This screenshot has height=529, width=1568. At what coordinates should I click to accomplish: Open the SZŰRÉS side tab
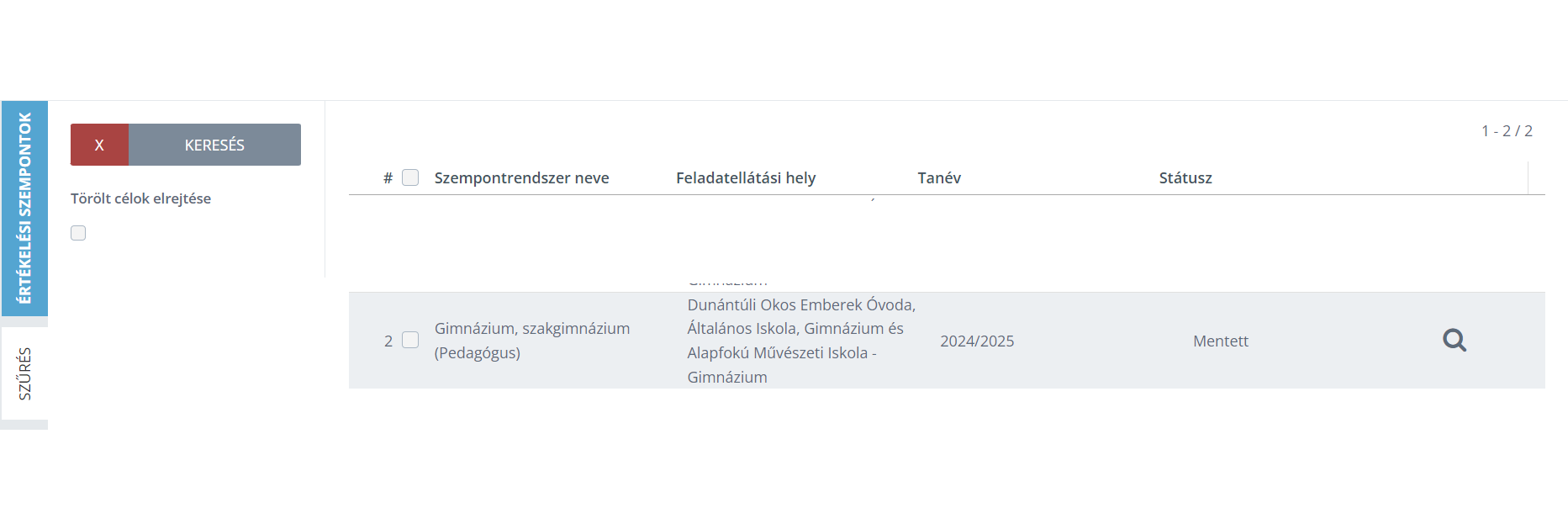pyautogui.click(x=24, y=373)
